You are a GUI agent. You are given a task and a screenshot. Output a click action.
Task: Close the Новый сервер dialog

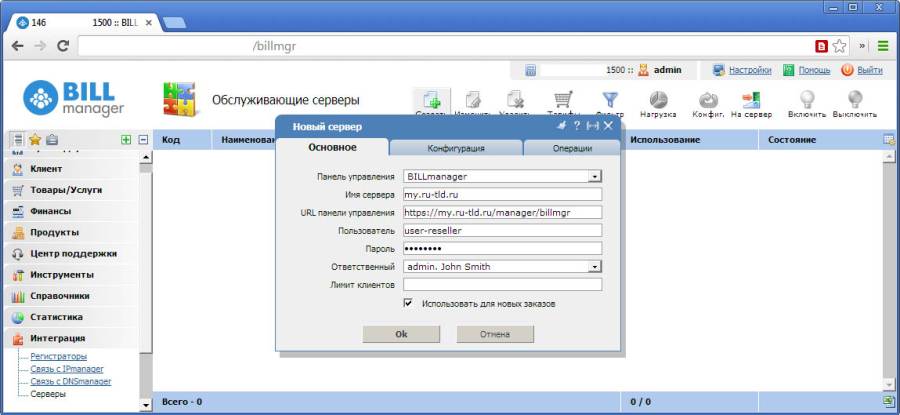click(608, 126)
